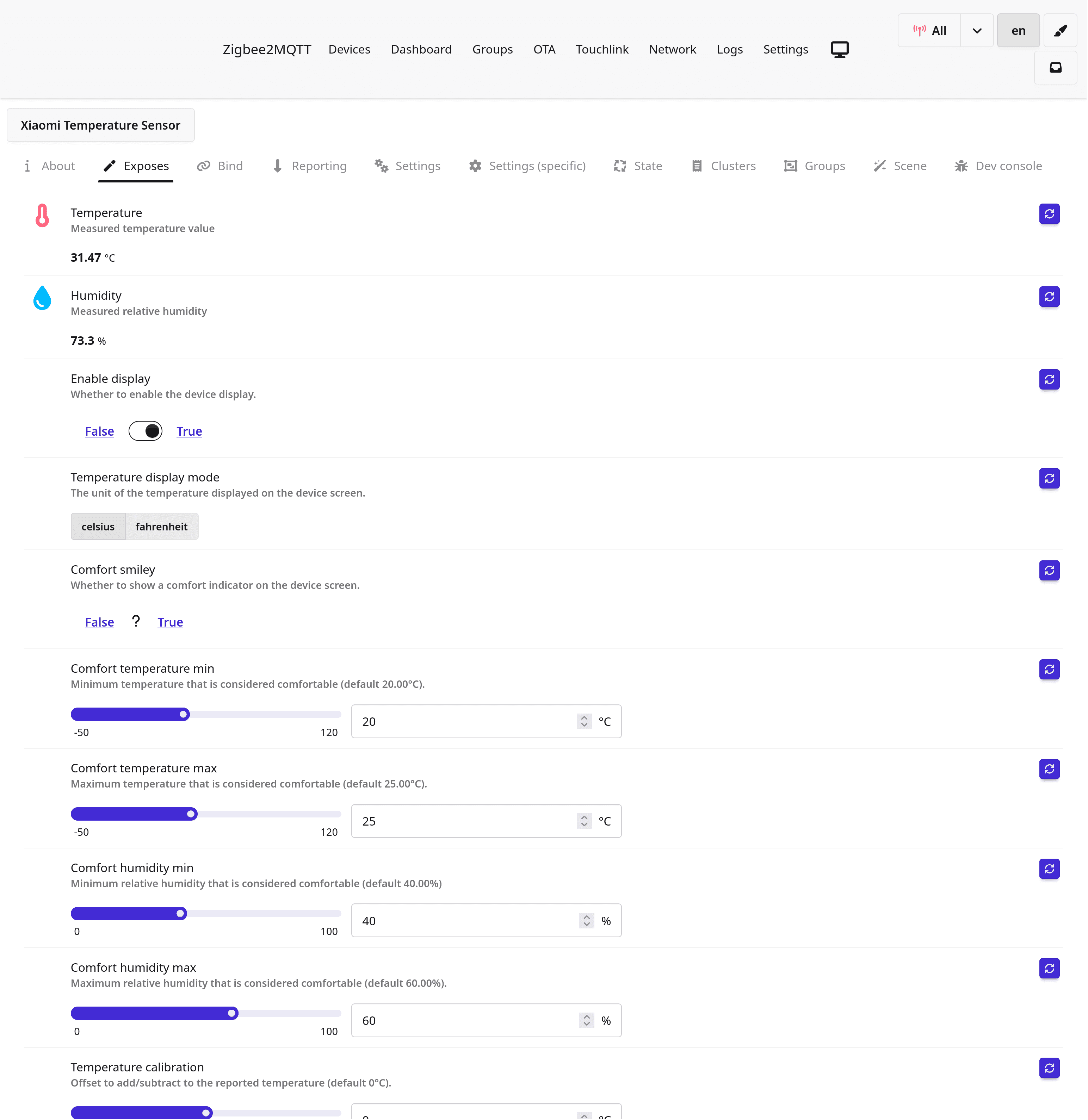Refresh Temperature calibration value
Image resolution: width=1088 pixels, height=1120 pixels.
(x=1049, y=1068)
